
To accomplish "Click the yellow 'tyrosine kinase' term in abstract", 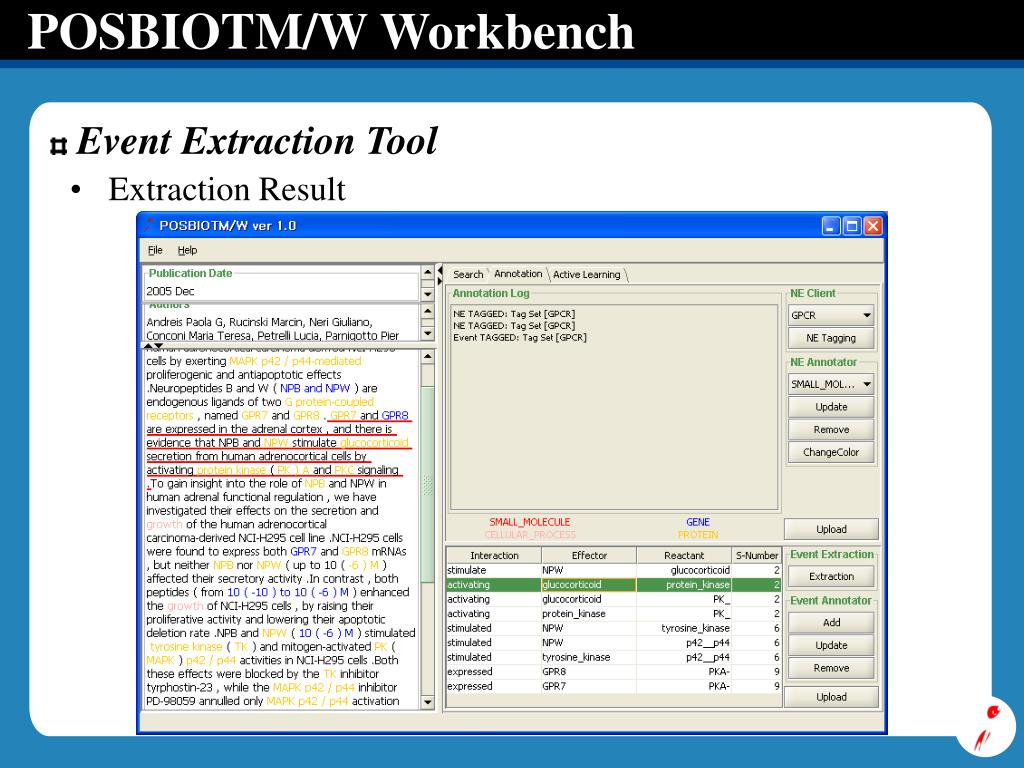I will 186,647.
